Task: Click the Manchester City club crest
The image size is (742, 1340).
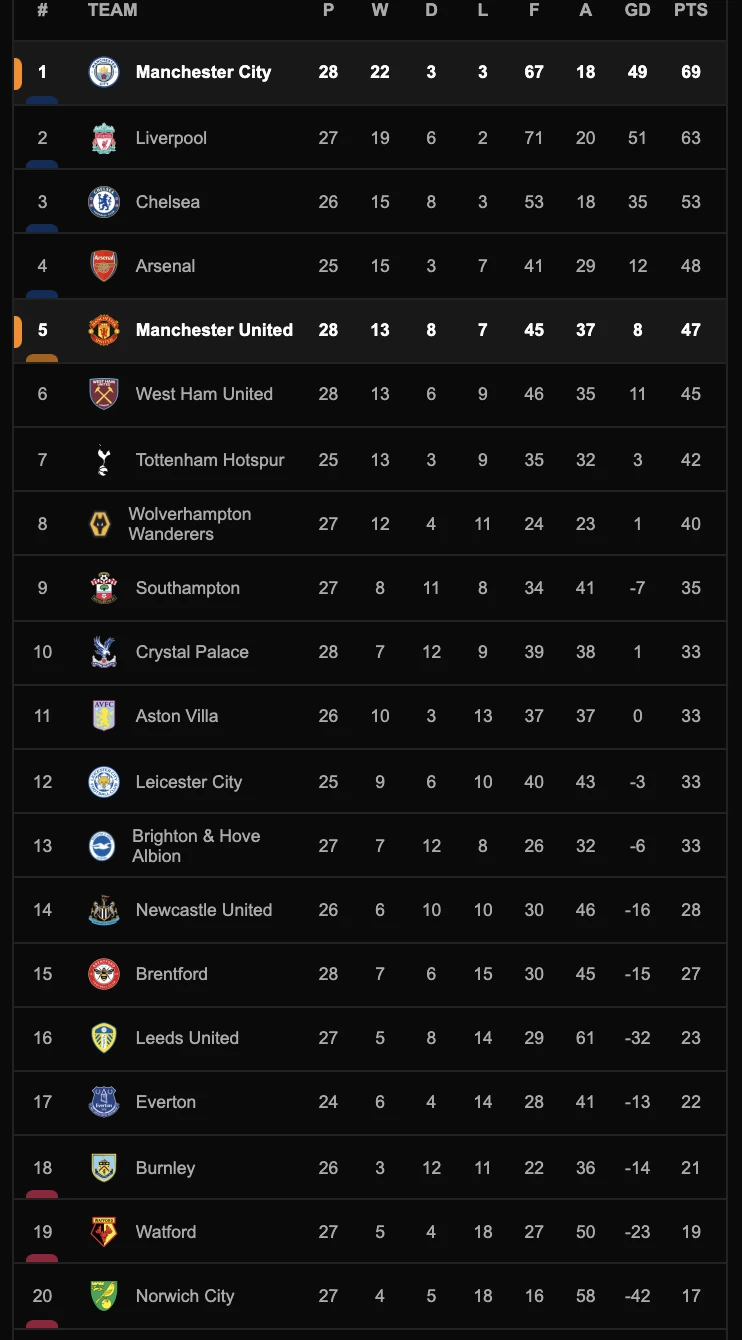Action: (104, 72)
